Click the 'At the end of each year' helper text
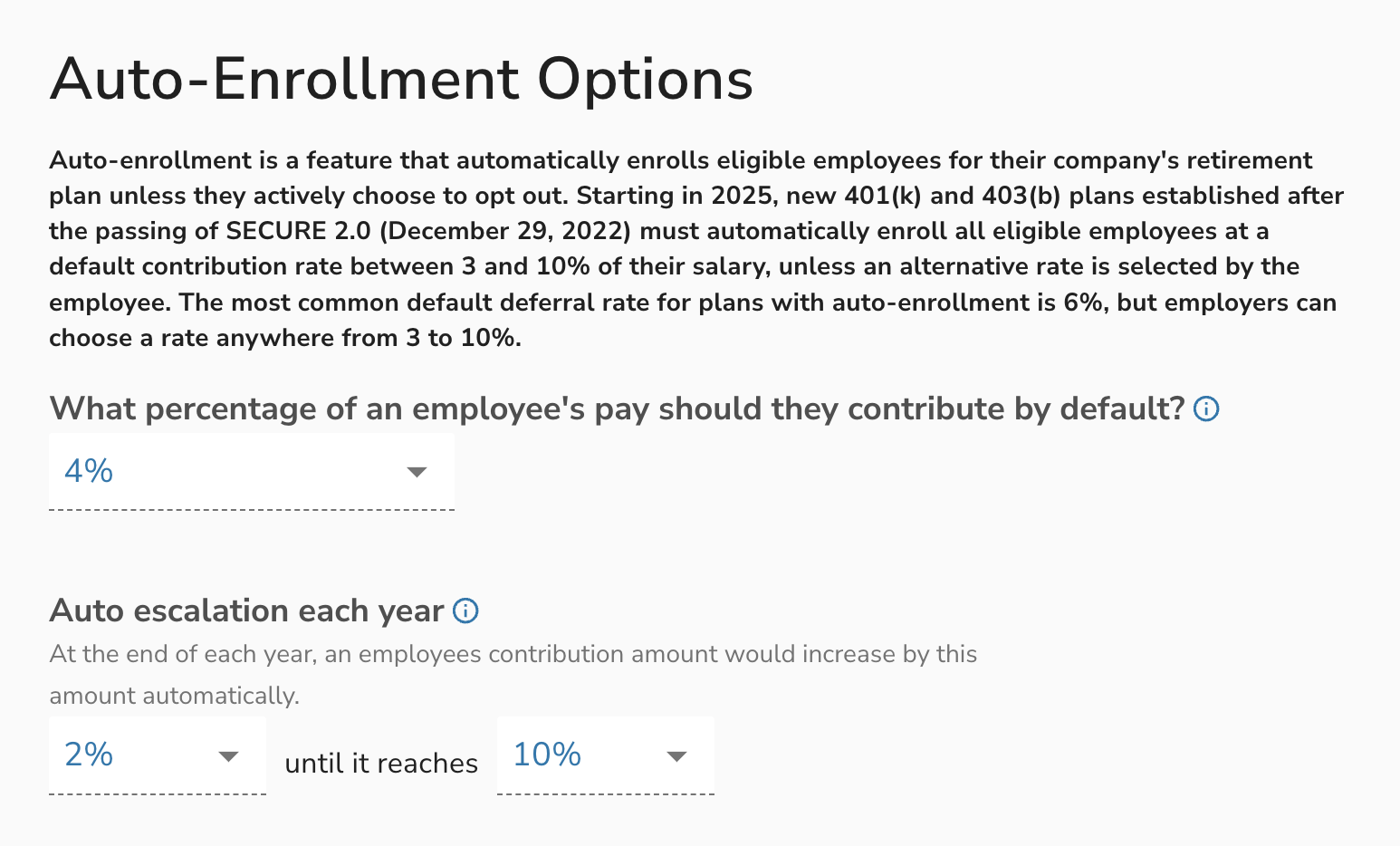Screen dimensions: 1400x846 513,654
